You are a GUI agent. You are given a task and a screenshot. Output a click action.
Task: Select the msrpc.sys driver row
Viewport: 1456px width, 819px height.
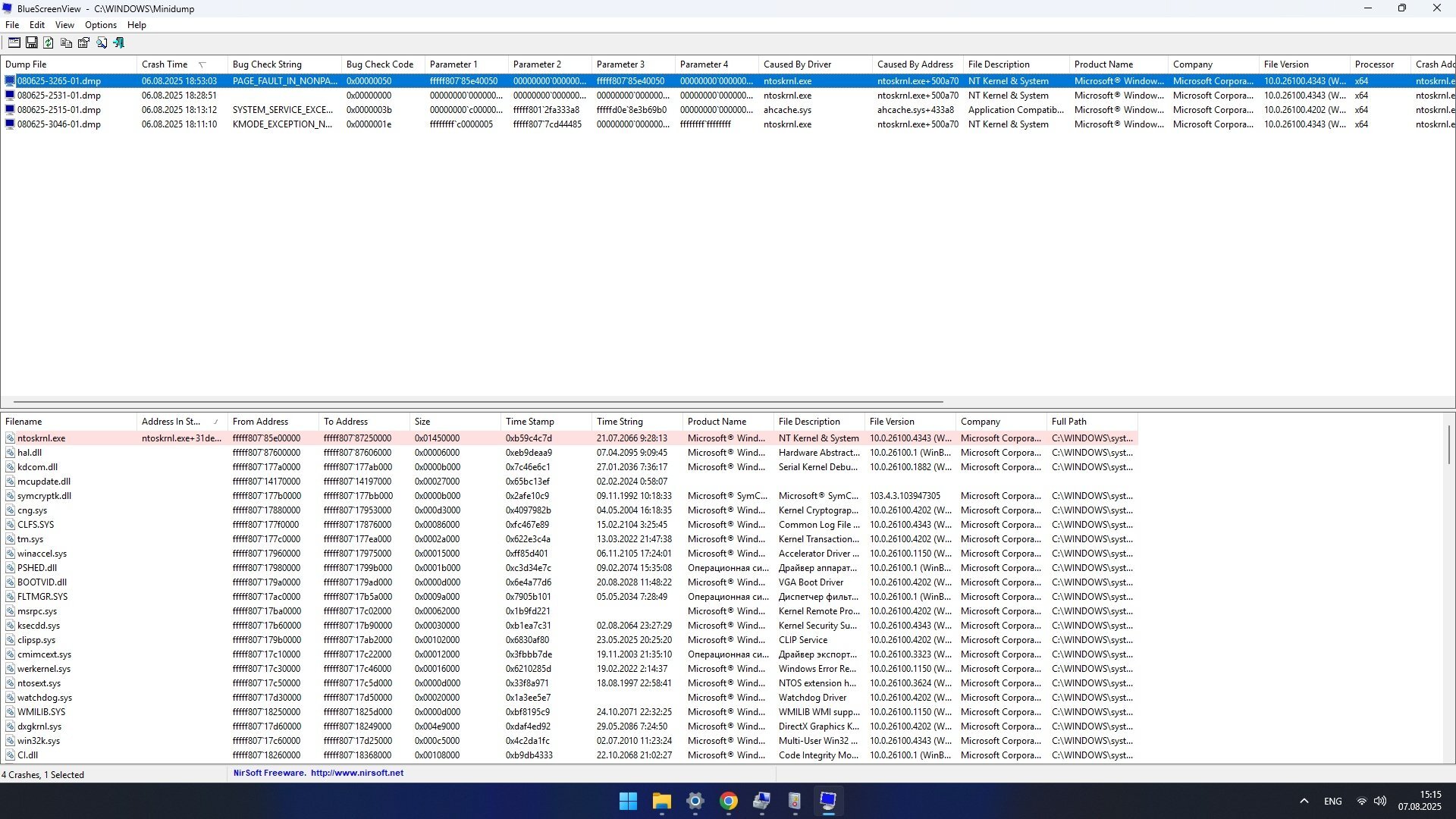pyautogui.click(x=569, y=611)
